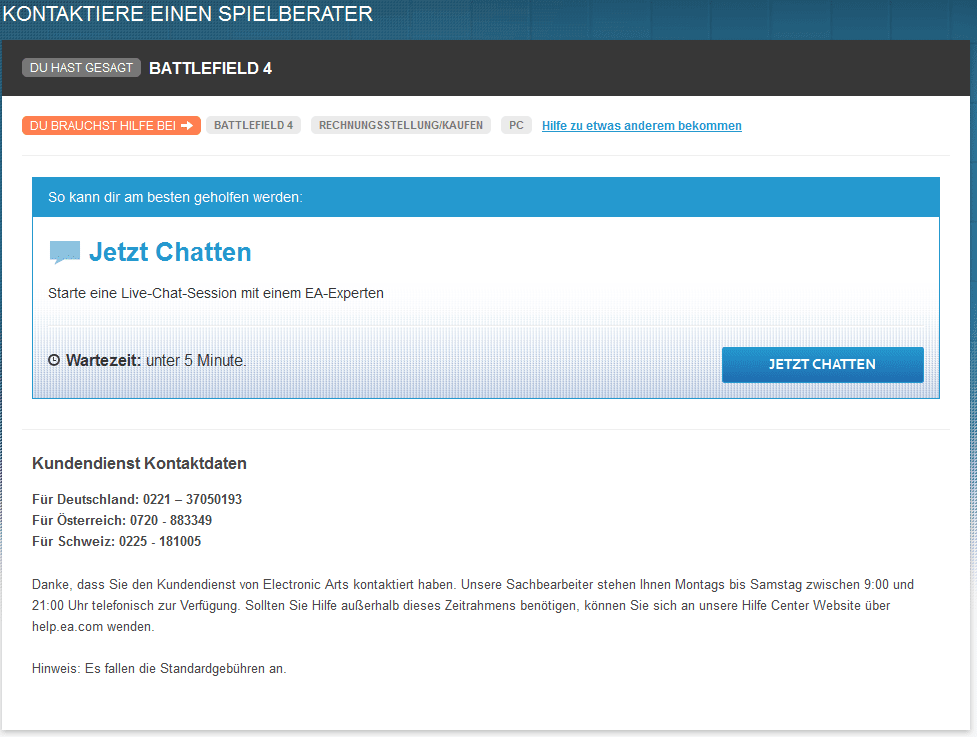Click the 'Jetzt Chatten' blue heading
Viewport: 977px width, 737px height.
coord(170,252)
